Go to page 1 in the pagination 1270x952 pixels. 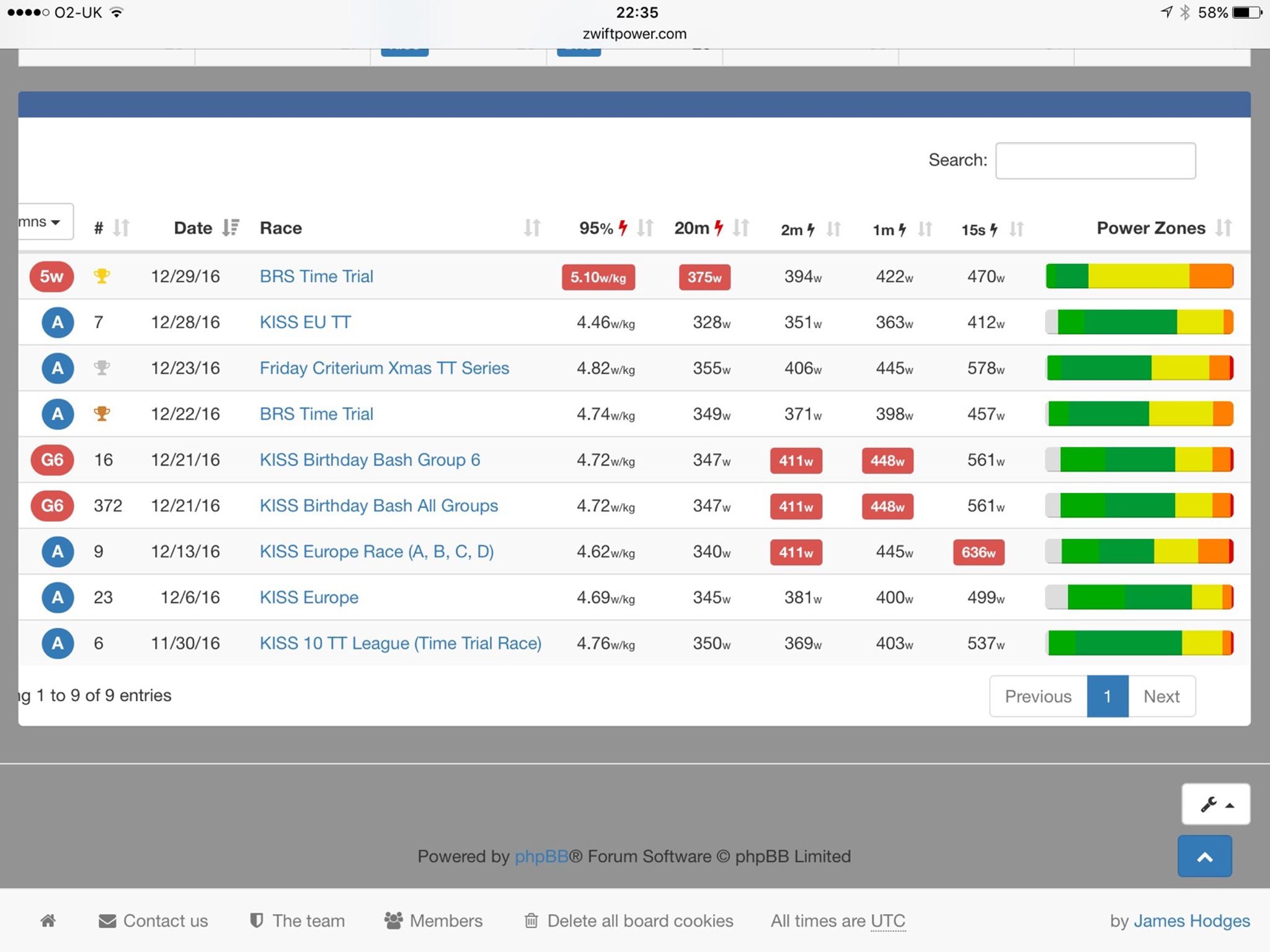click(1107, 697)
